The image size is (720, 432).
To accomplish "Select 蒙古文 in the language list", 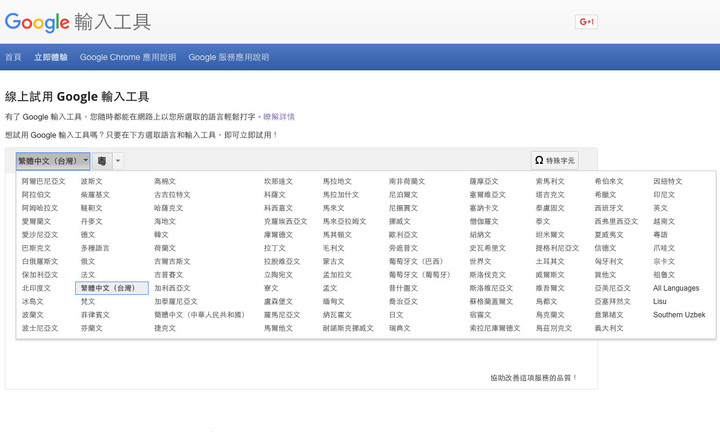I will click(333, 261).
